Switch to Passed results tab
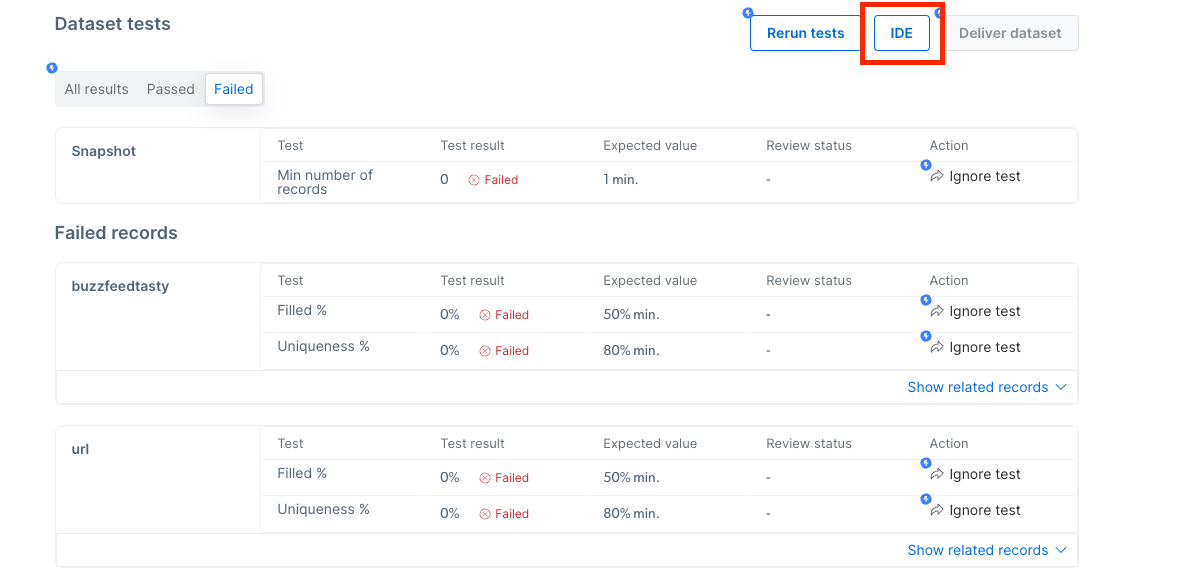The height and width of the screenshot is (582, 1191). click(x=170, y=89)
